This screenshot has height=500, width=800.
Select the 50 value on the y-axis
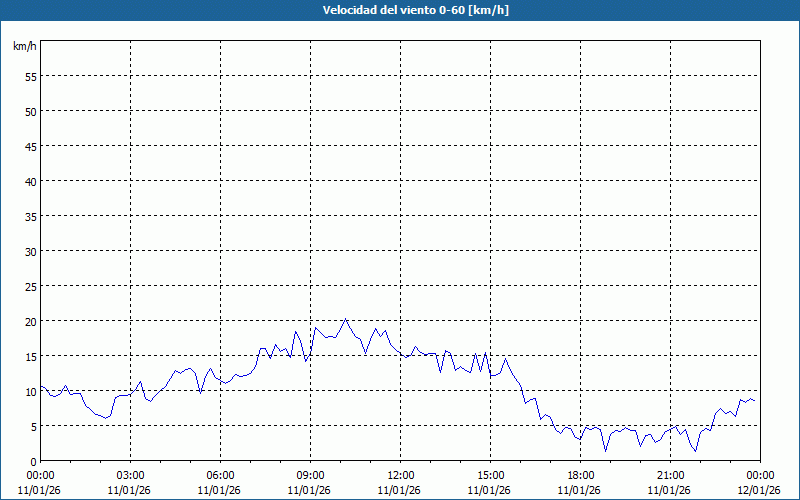[30, 111]
